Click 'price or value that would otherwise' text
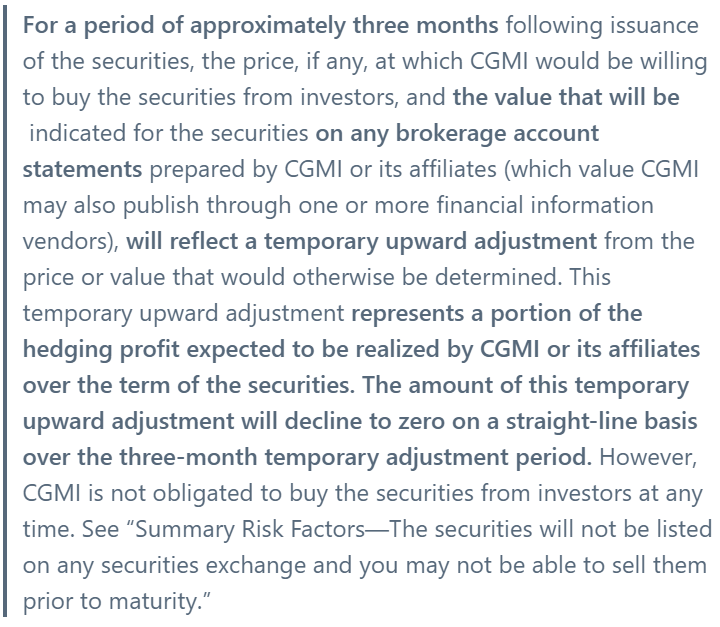 [x=208, y=277]
